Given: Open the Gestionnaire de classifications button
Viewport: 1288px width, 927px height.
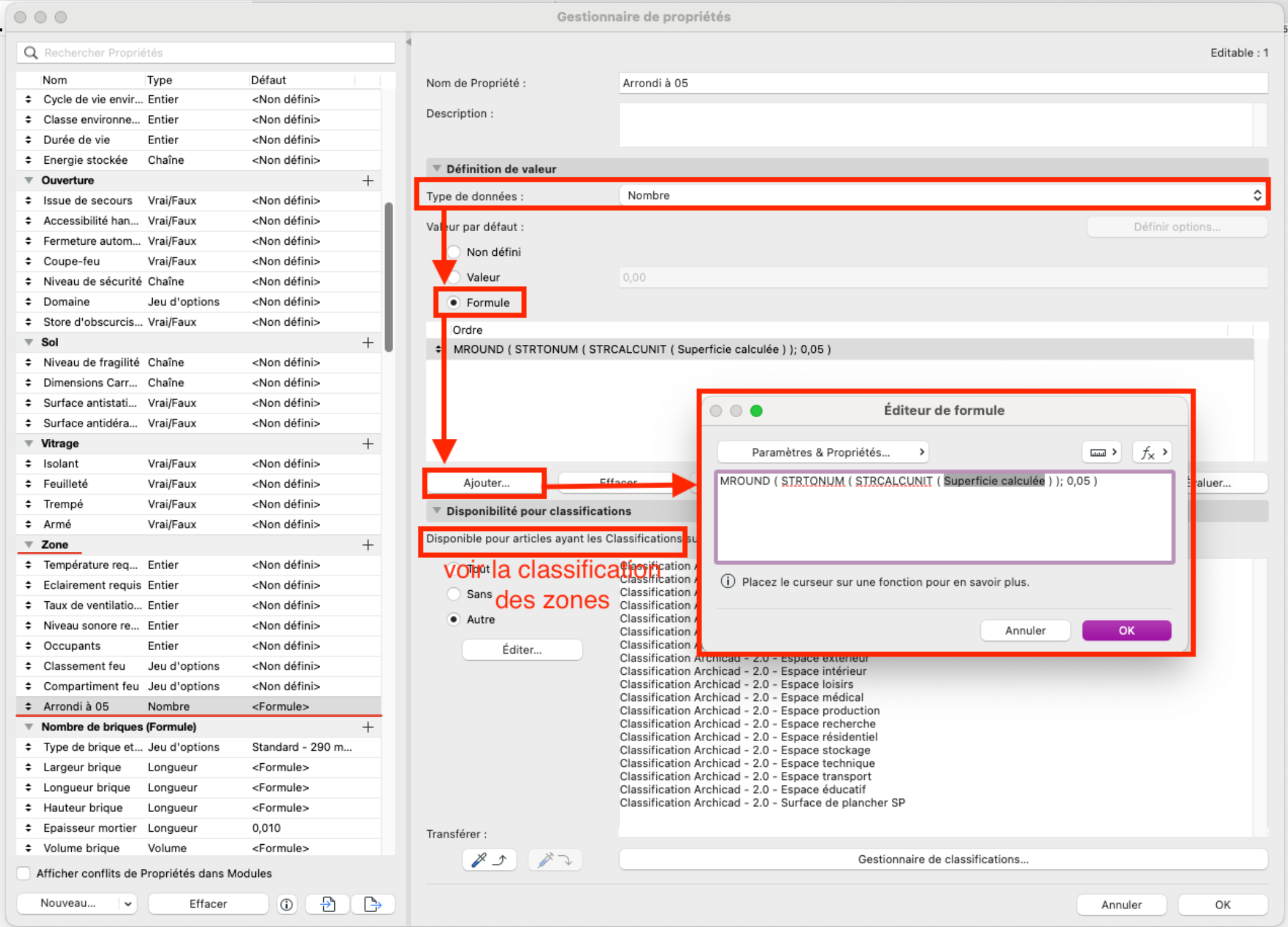Looking at the screenshot, I should (943, 860).
